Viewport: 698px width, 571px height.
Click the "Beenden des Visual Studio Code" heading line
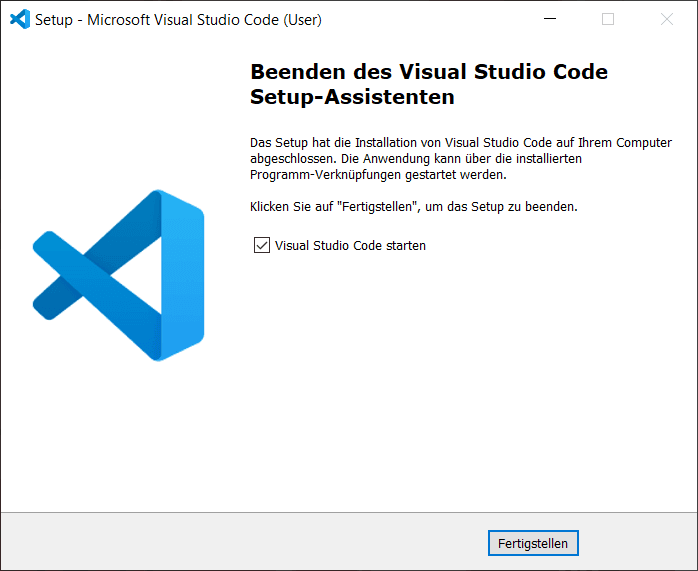tap(428, 72)
